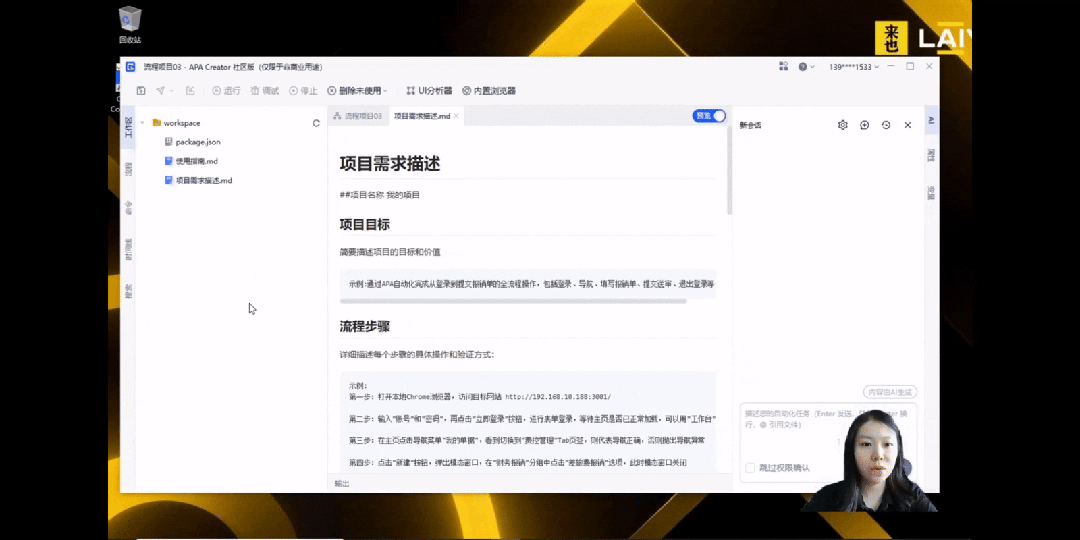
Task: Click the 调试 debug button
Action: point(264,91)
